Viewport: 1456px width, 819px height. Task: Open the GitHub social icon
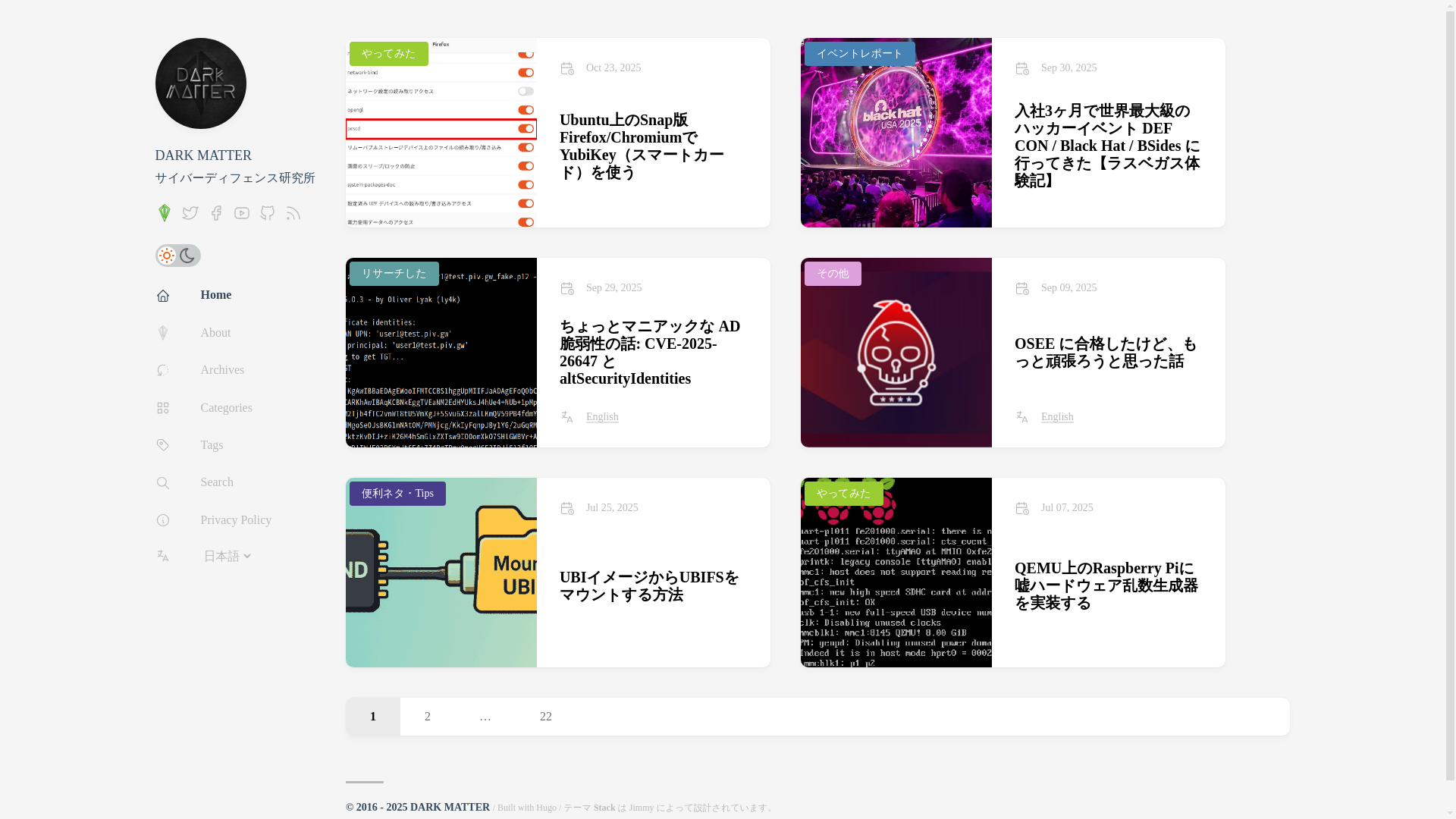(x=268, y=214)
